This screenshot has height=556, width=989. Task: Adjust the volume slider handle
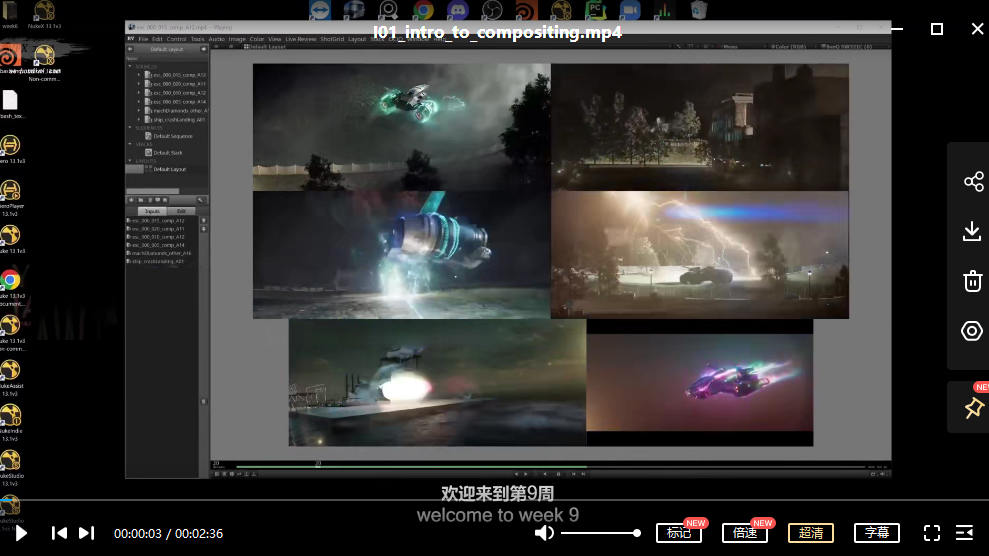[637, 533]
